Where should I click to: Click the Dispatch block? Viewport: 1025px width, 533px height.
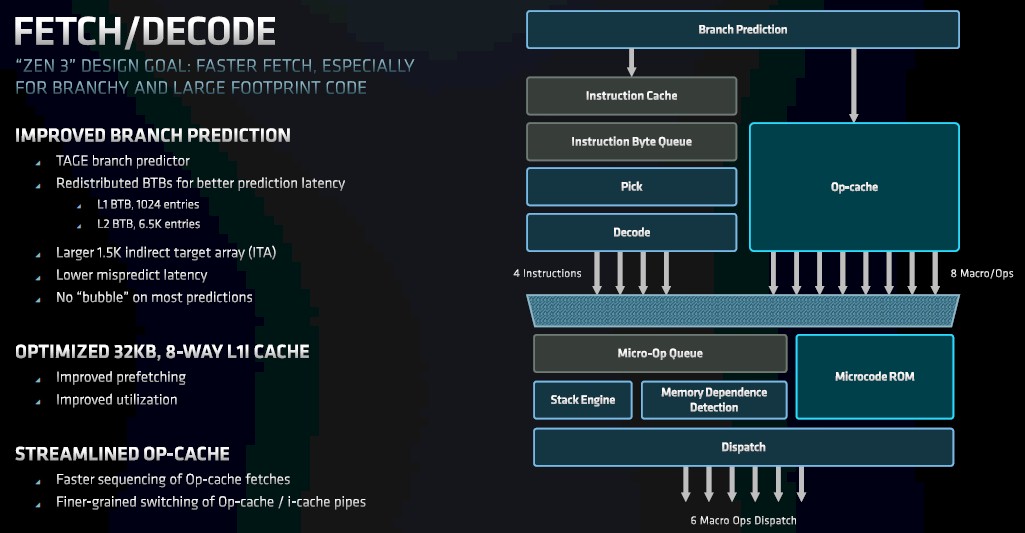pyautogui.click(x=743, y=447)
